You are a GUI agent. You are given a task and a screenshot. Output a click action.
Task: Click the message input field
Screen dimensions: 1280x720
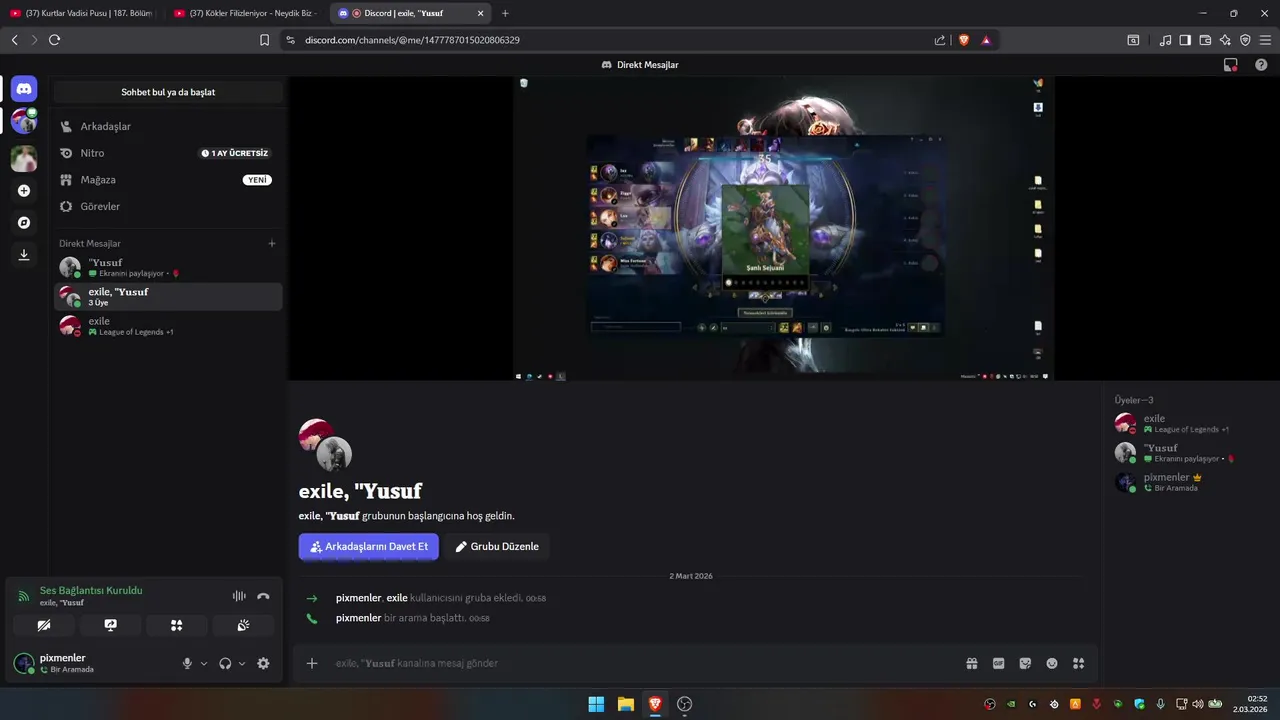640,663
